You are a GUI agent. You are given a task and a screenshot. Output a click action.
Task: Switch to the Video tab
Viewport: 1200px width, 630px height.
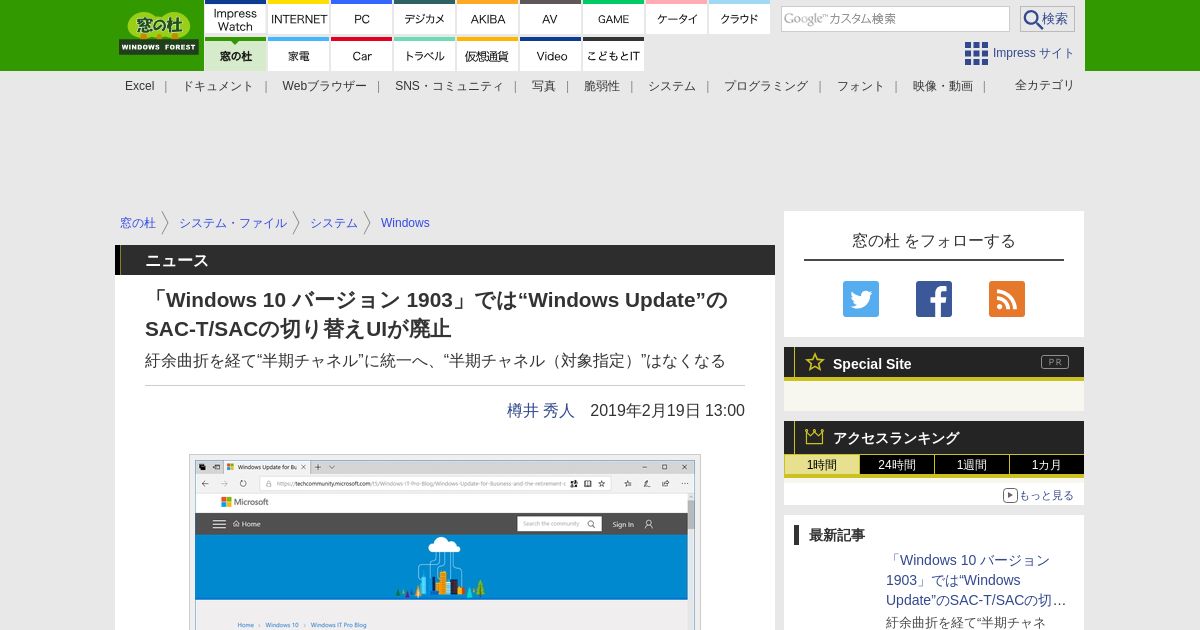[551, 55]
